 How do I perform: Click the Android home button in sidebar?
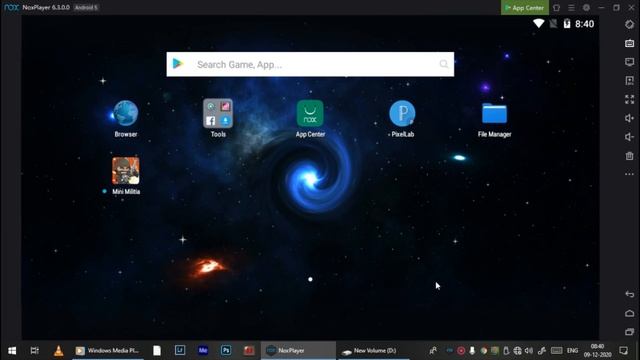tap(629, 313)
